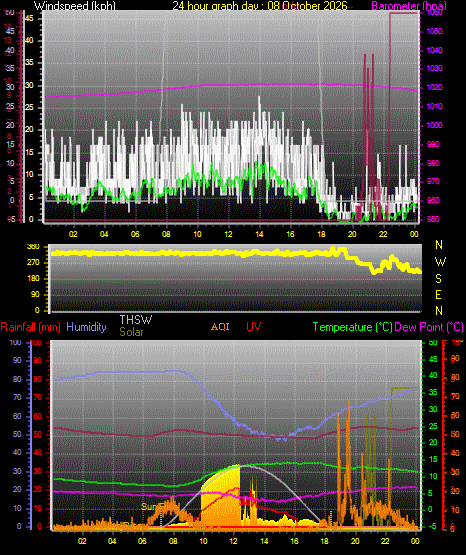466x555 pixels.
Task: Click the 270 value on wind direction axis
Action: (33, 263)
